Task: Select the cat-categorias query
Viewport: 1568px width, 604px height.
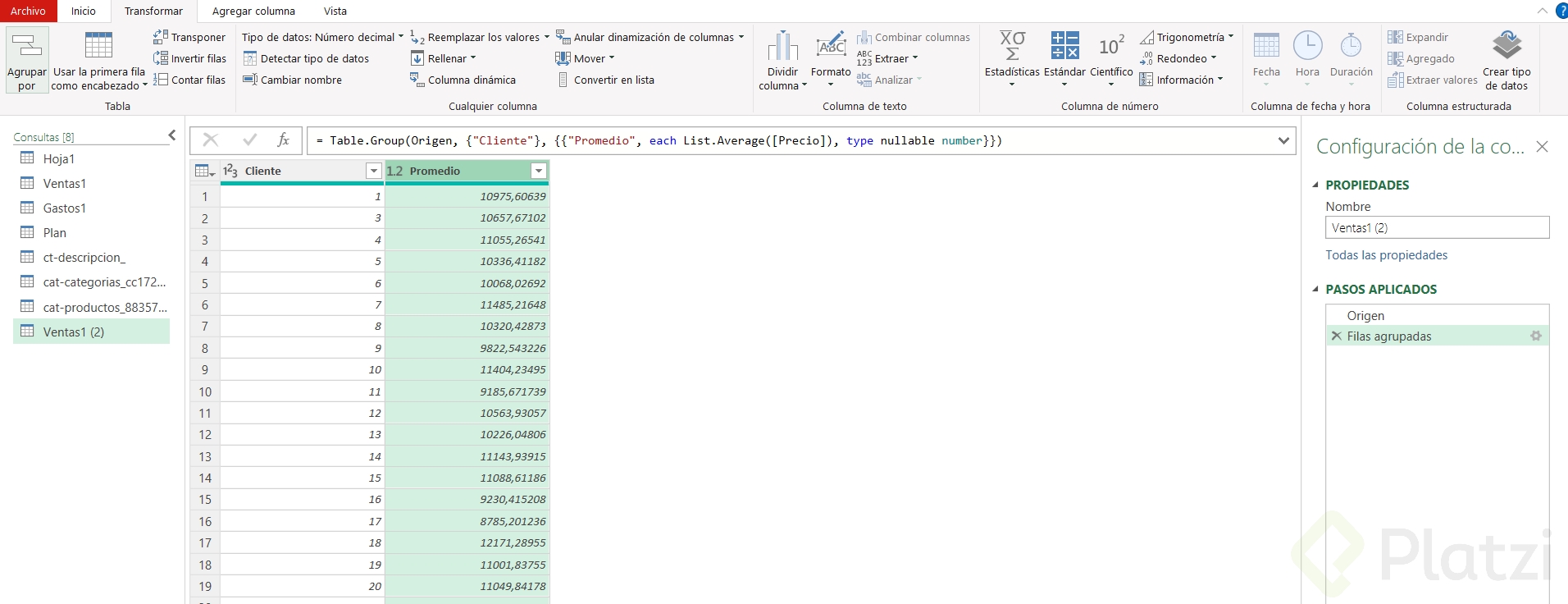Action: [92, 281]
